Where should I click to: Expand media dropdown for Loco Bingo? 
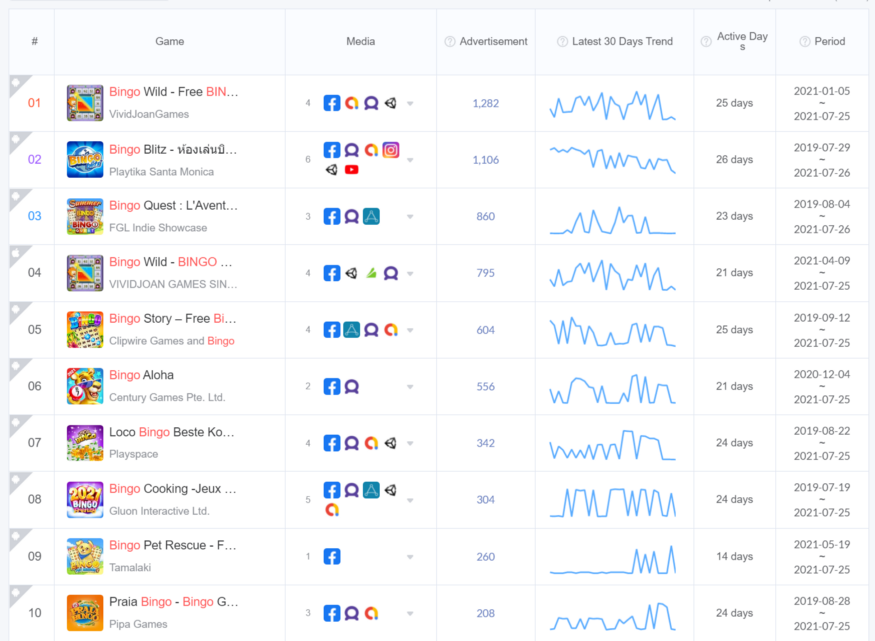410,444
